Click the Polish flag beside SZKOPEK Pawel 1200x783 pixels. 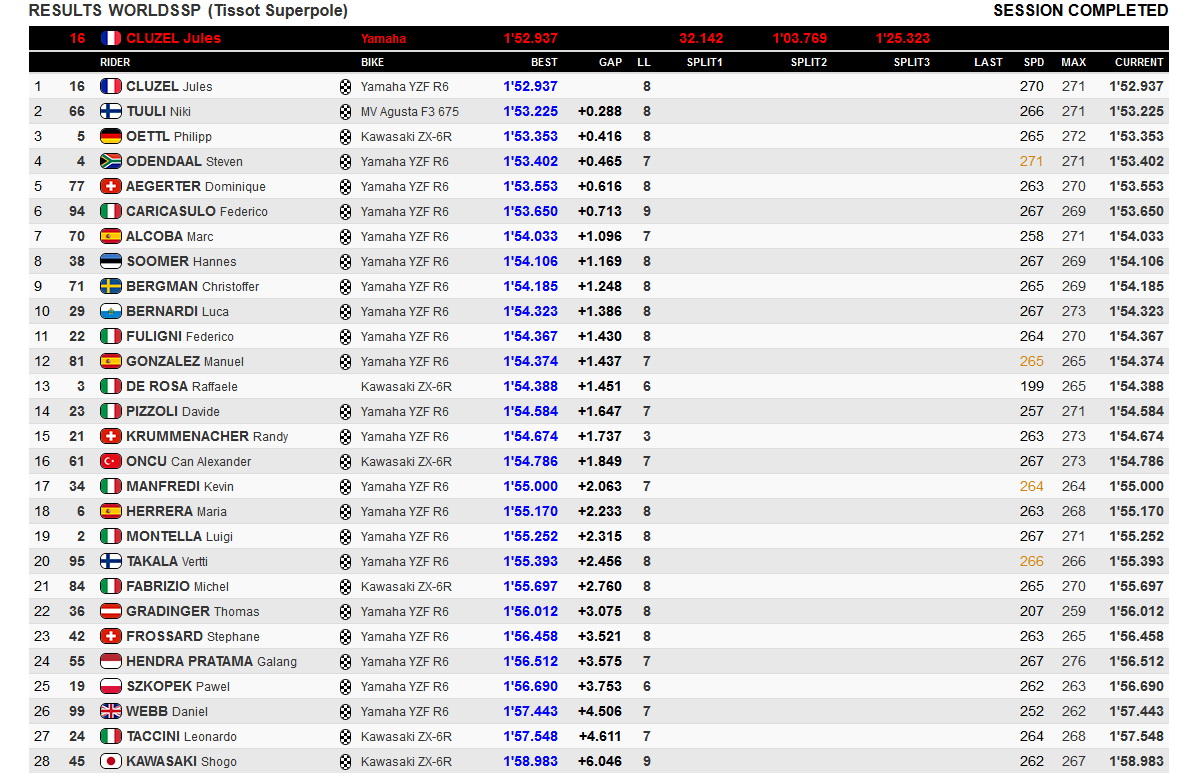click(111, 686)
